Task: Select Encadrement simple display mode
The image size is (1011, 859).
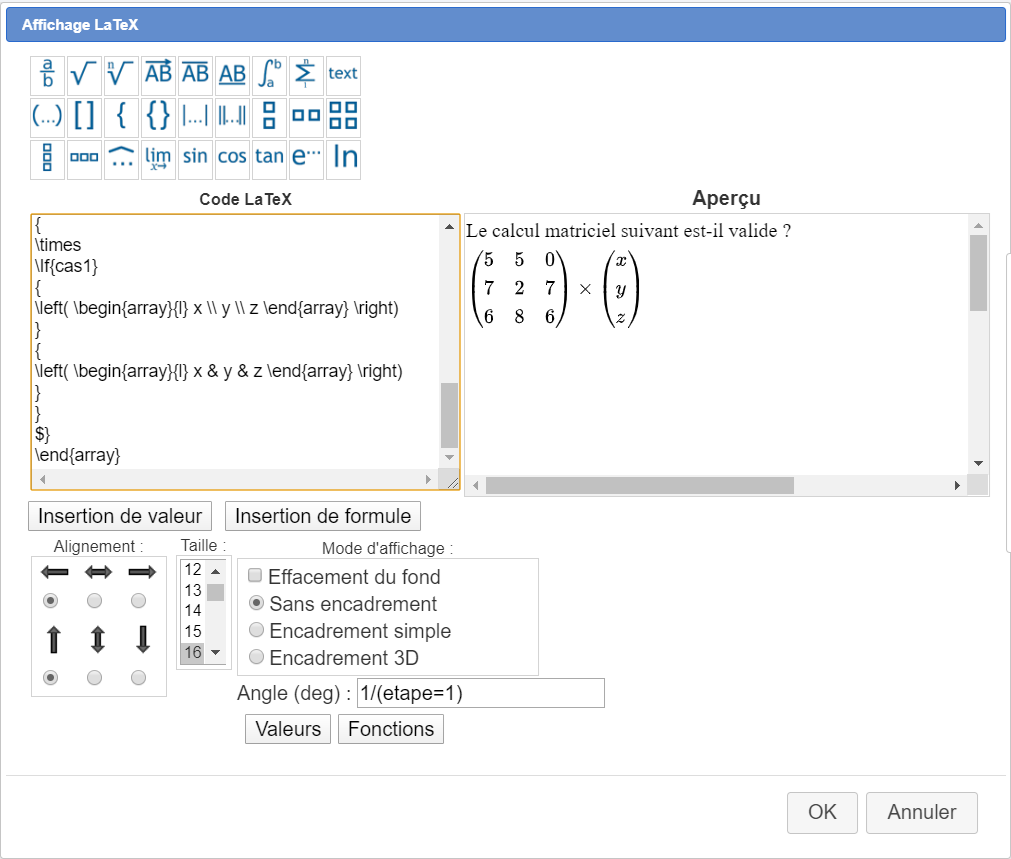Action: coord(256,631)
